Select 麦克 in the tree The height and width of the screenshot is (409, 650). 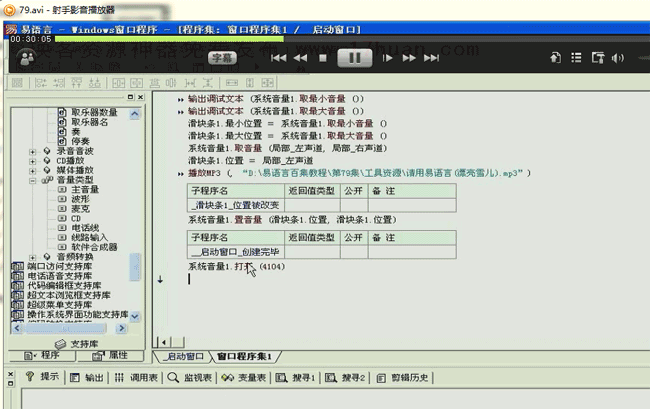[x=80, y=209]
